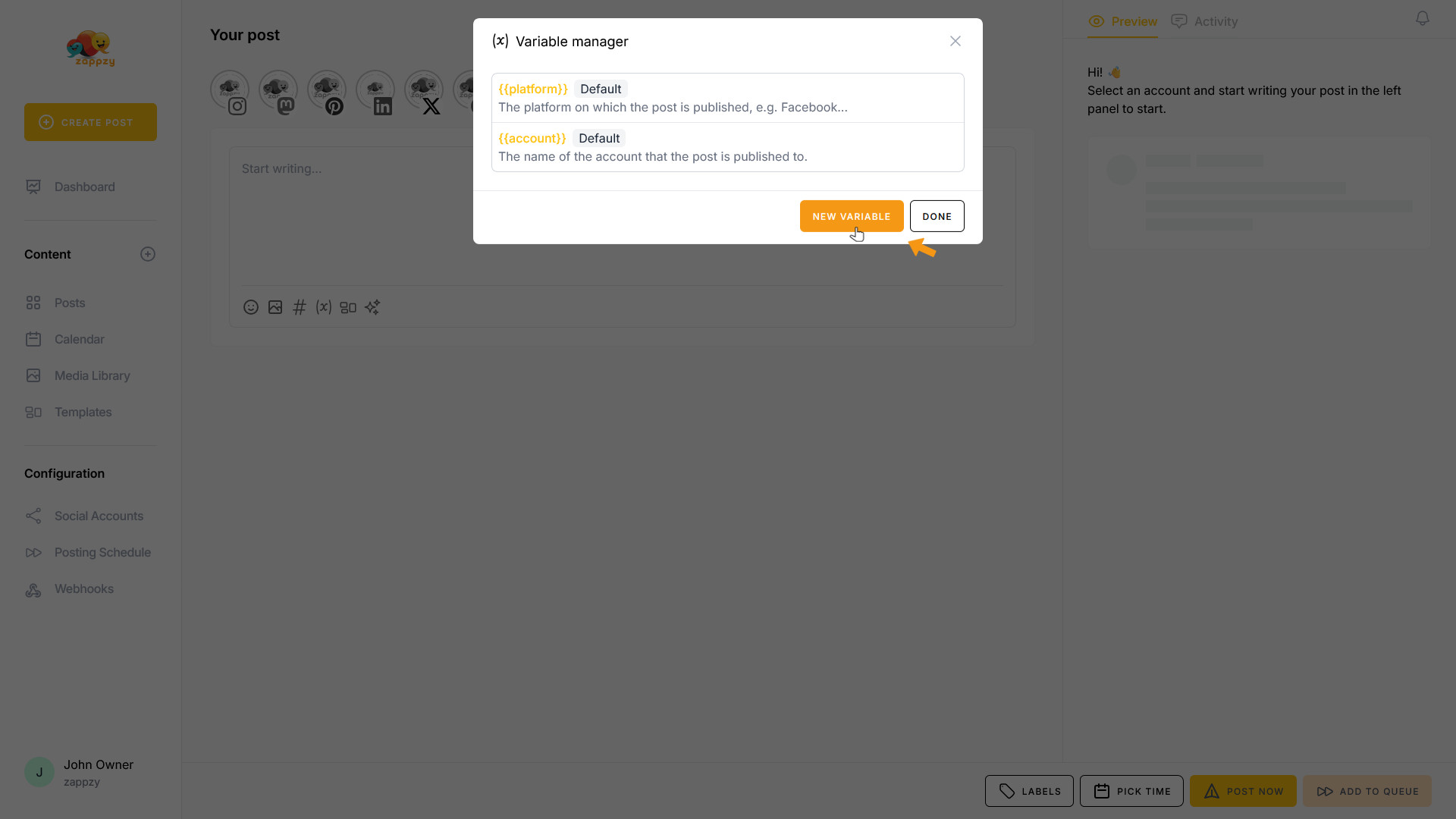Toggle the LinkedIn account avatar
The image size is (1456, 819).
click(375, 91)
